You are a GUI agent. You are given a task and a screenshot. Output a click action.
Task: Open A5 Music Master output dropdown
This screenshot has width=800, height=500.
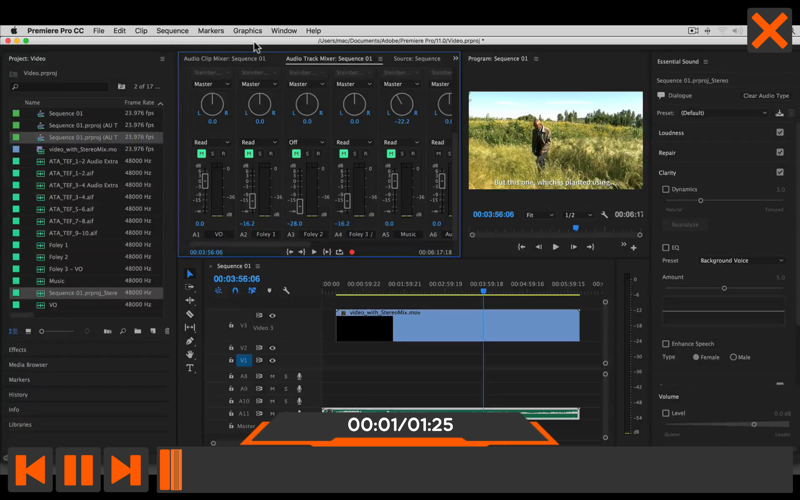(x=402, y=84)
